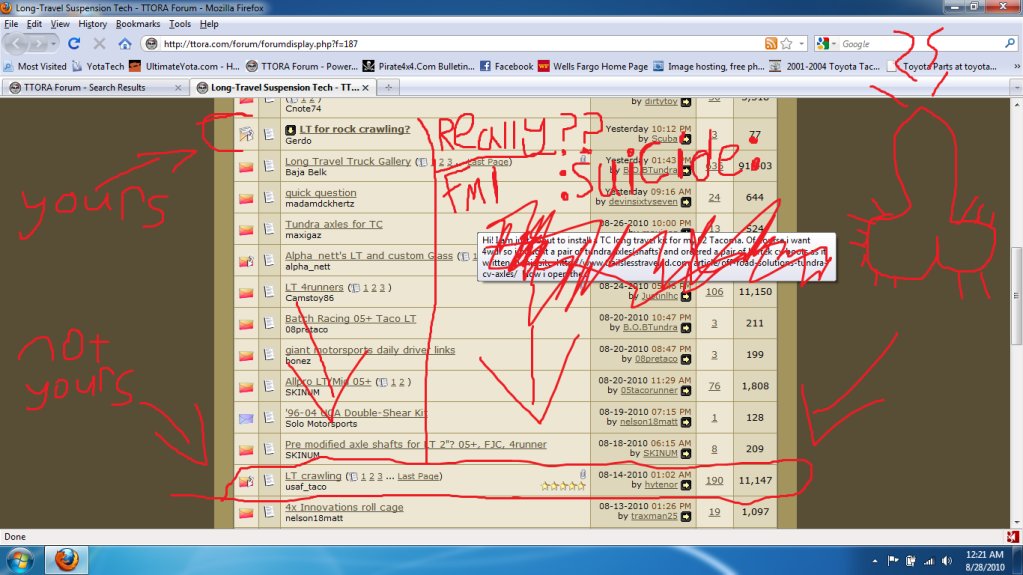1023x575 pixels.
Task: Bookmark this page with the star icon
Action: (x=786, y=44)
